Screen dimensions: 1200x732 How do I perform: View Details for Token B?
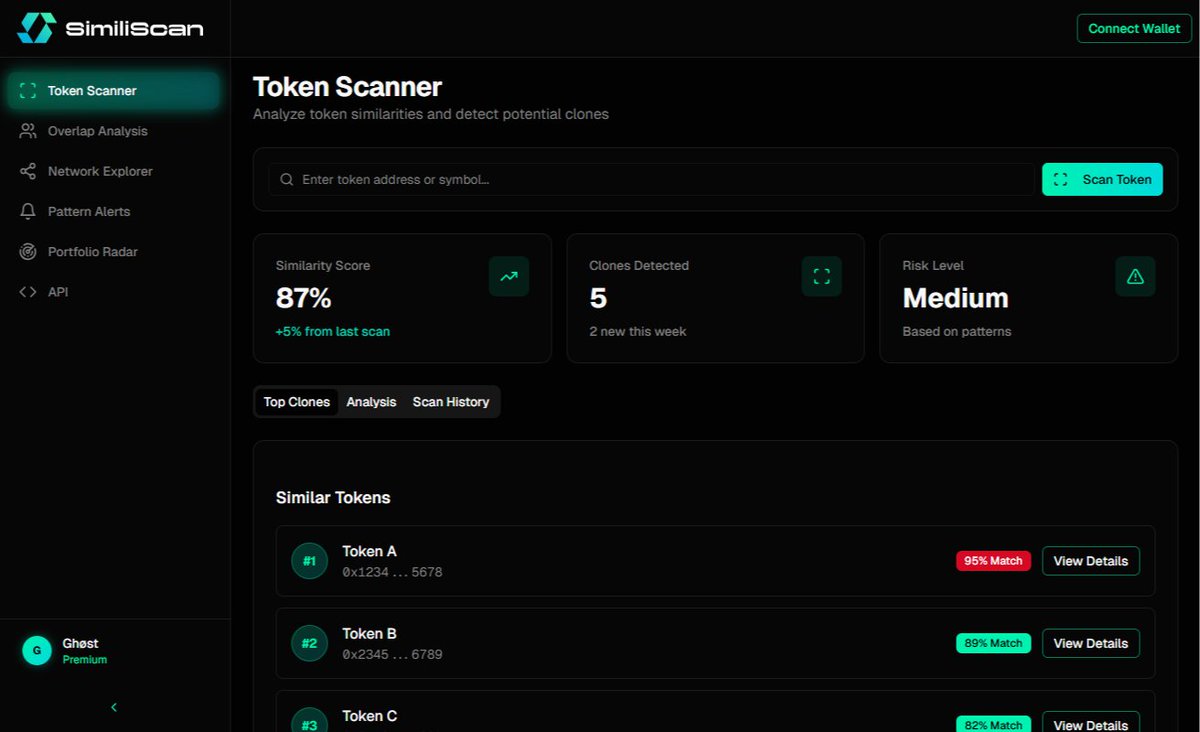click(x=1090, y=643)
